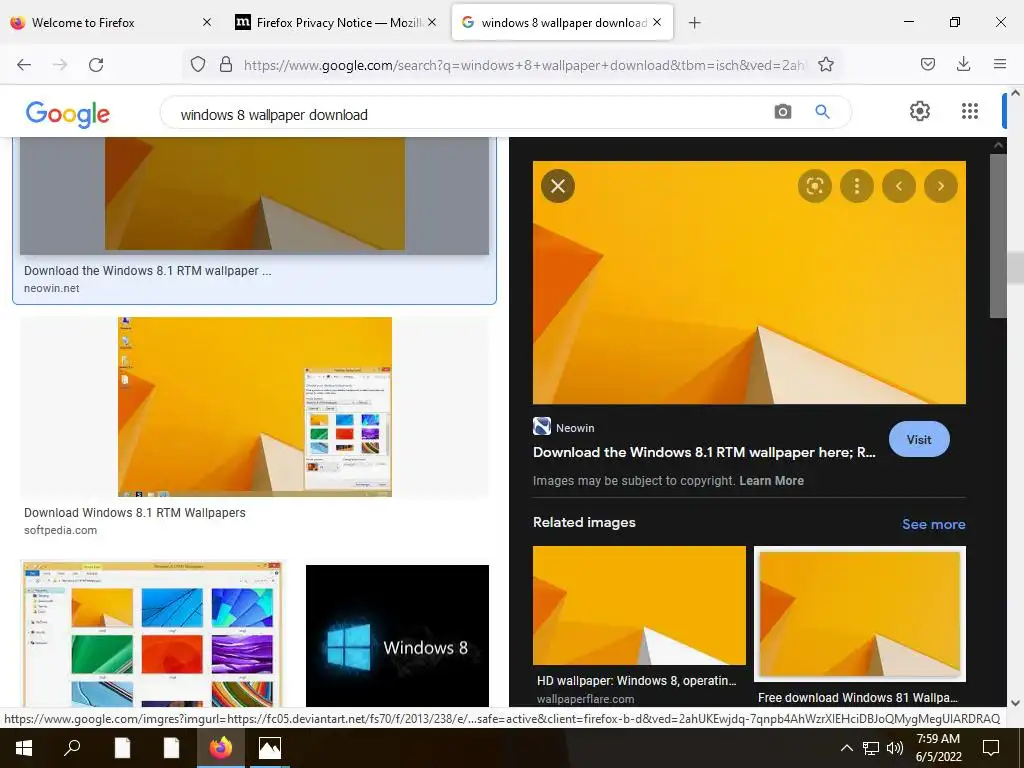Go back to the previous page

pos(24,65)
